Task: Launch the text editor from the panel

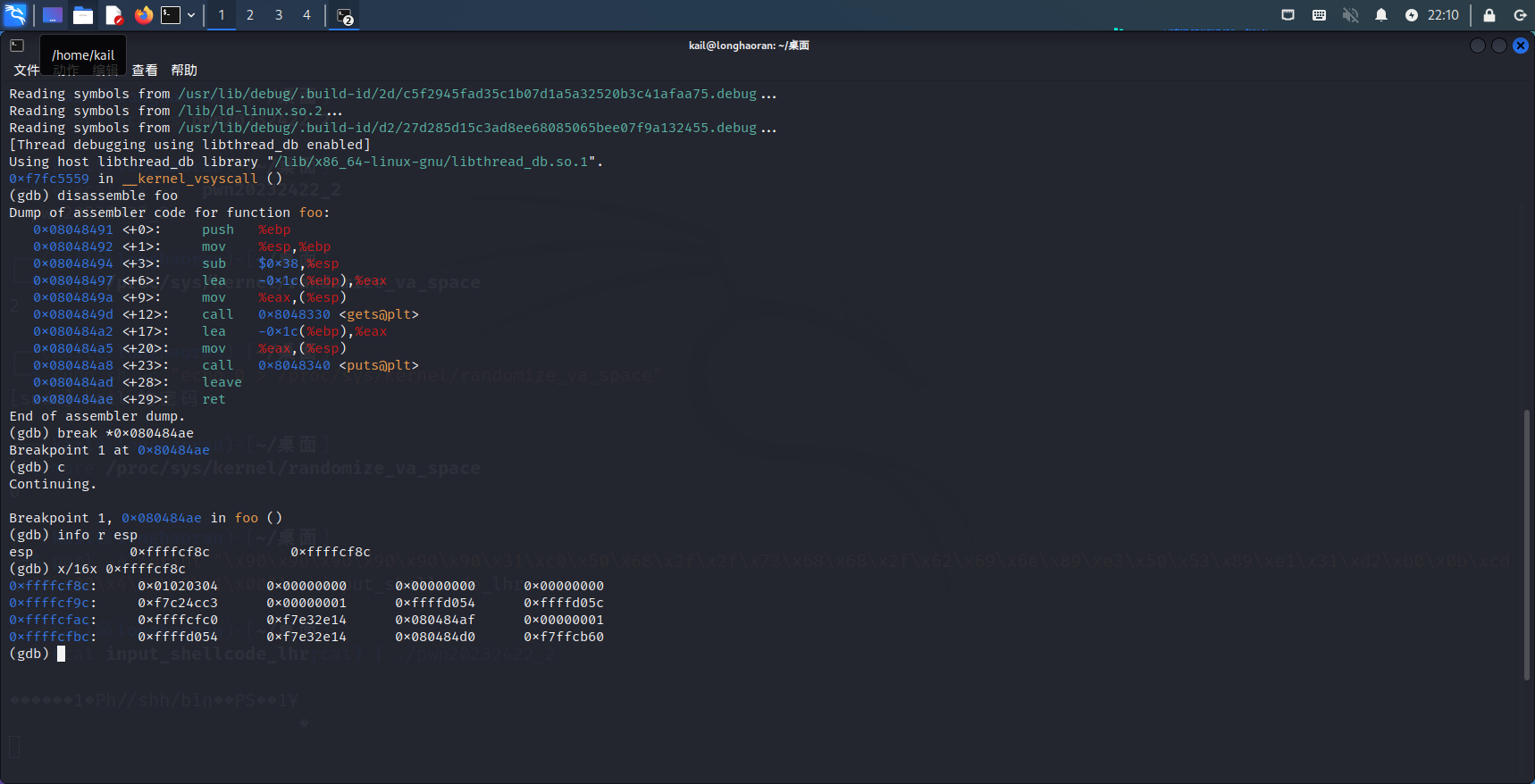Action: (113, 15)
